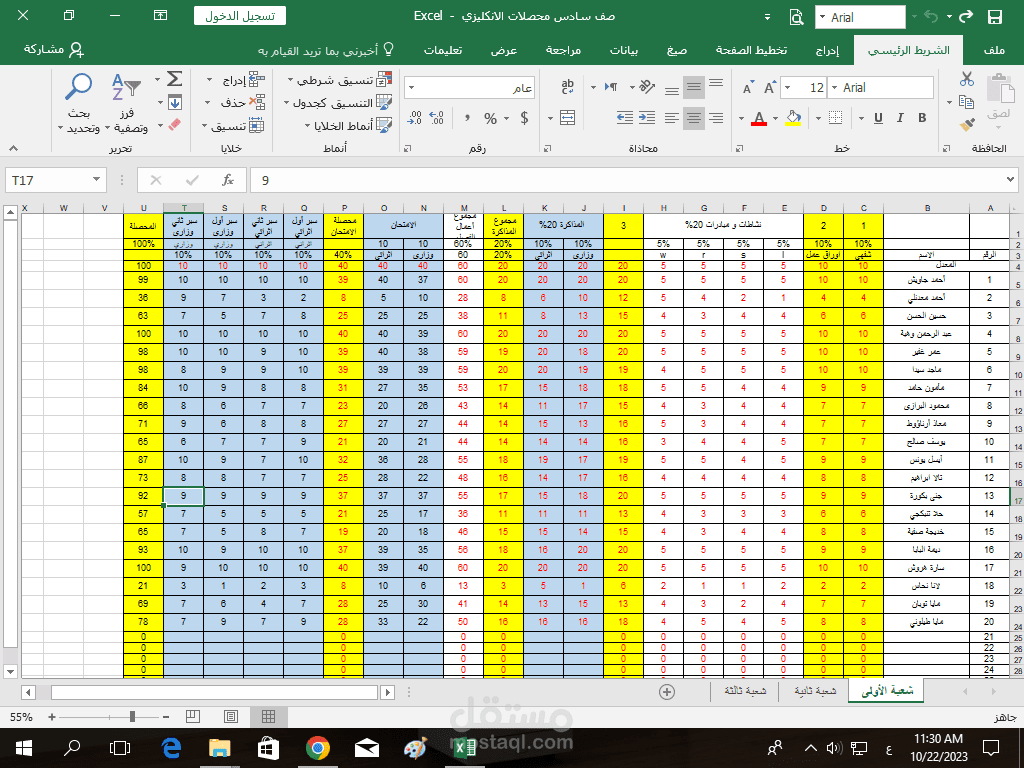
Task: Open the File tab
Action: 993,50
